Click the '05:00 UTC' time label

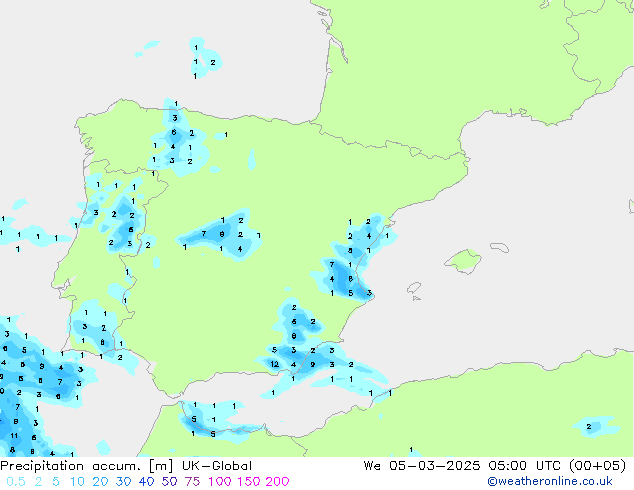(526, 466)
